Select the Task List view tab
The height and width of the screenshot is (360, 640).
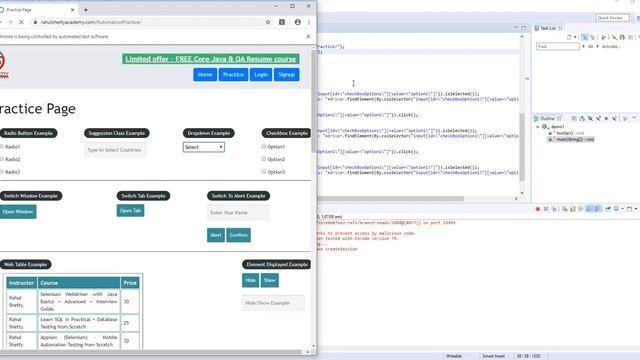click(548, 28)
